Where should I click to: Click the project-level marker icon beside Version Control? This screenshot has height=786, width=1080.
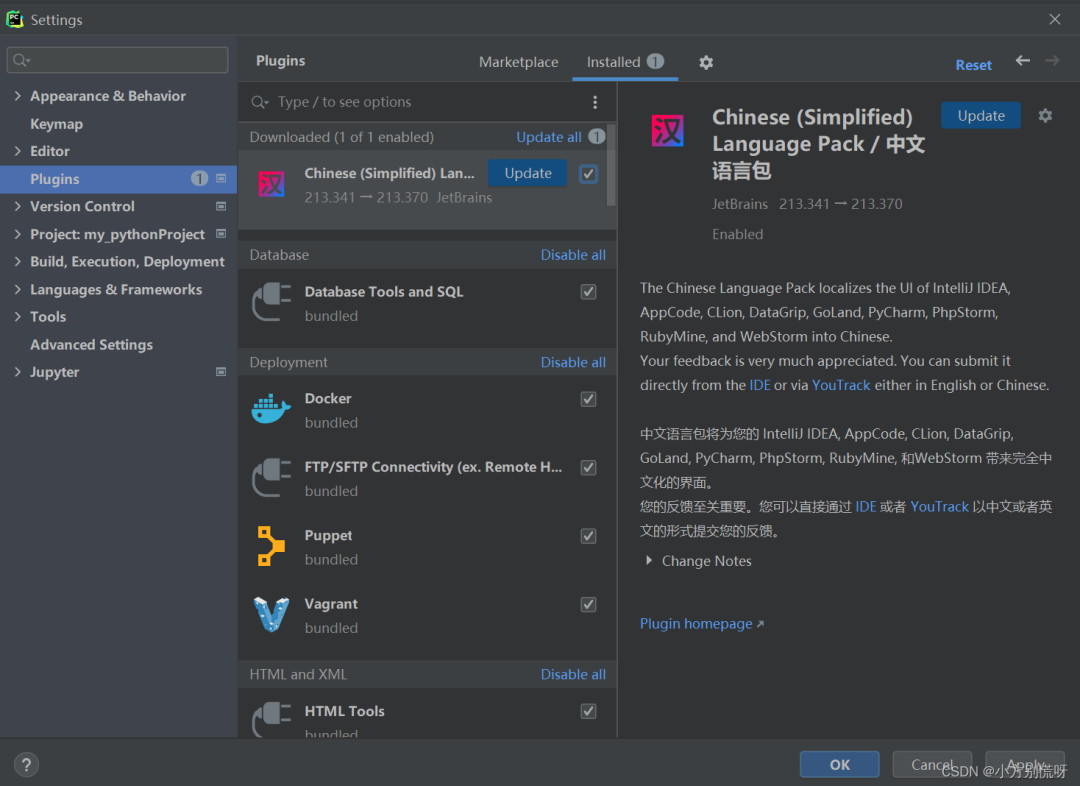pos(221,206)
